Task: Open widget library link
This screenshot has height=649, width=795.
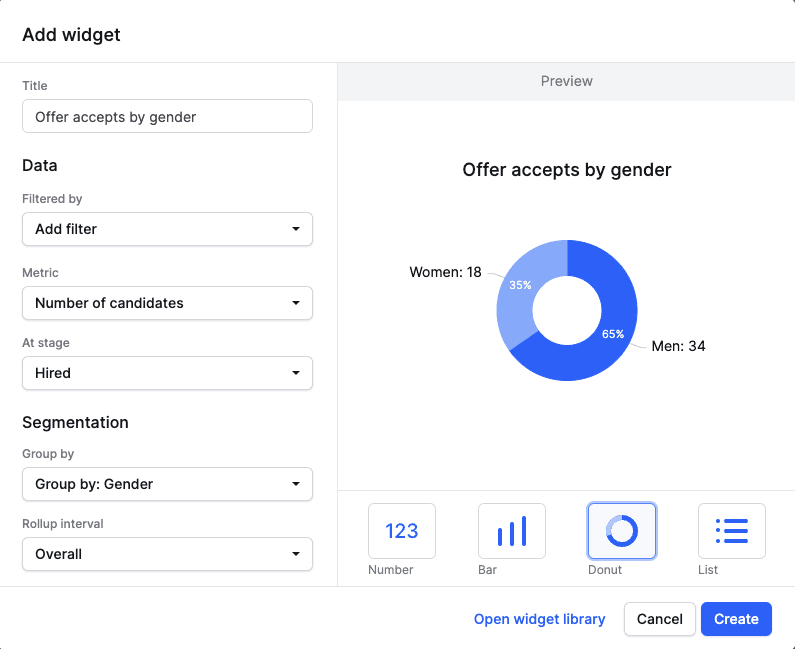Action: click(539, 619)
